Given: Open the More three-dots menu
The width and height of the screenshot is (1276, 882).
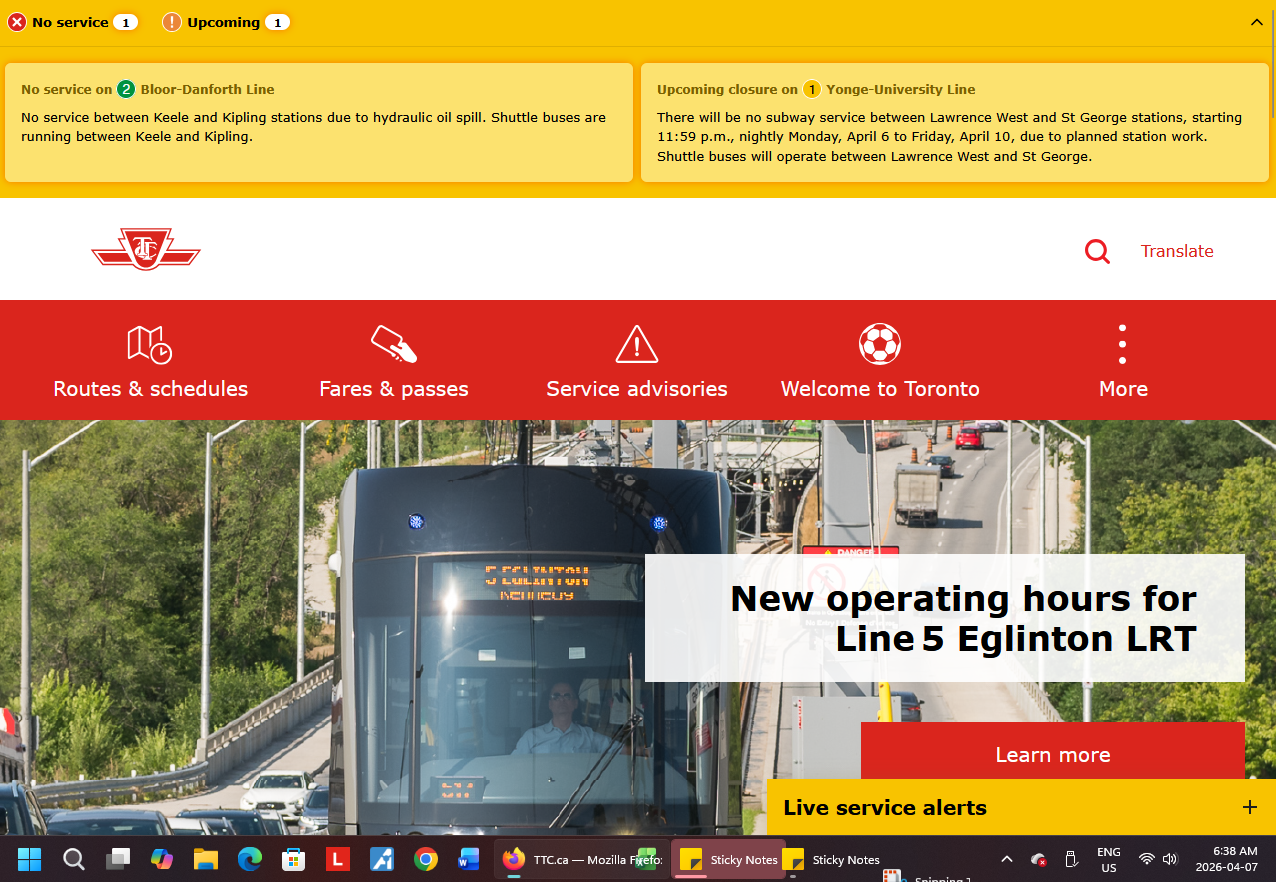Looking at the screenshot, I should [1122, 345].
